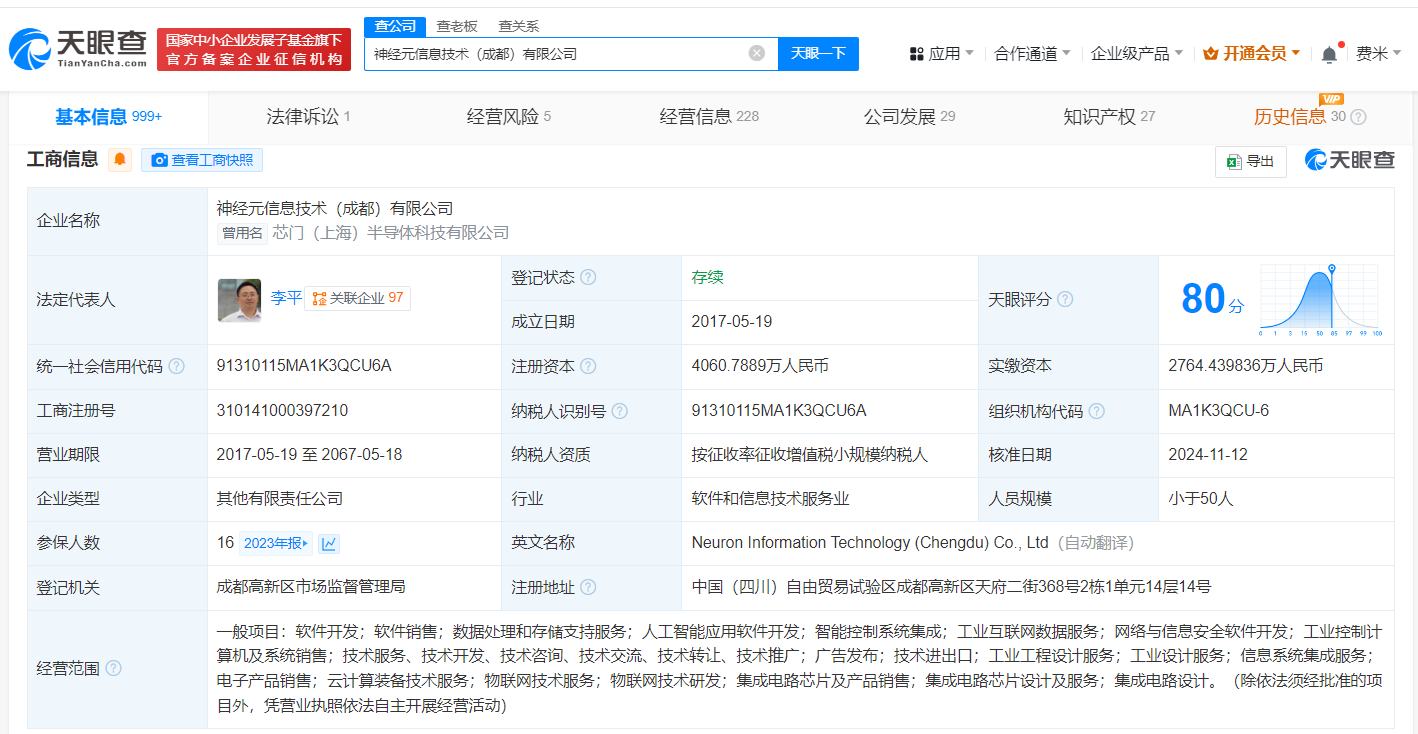Click the help icon beside 纳税人识别号
This screenshot has height=734, width=1418.
[x=620, y=411]
